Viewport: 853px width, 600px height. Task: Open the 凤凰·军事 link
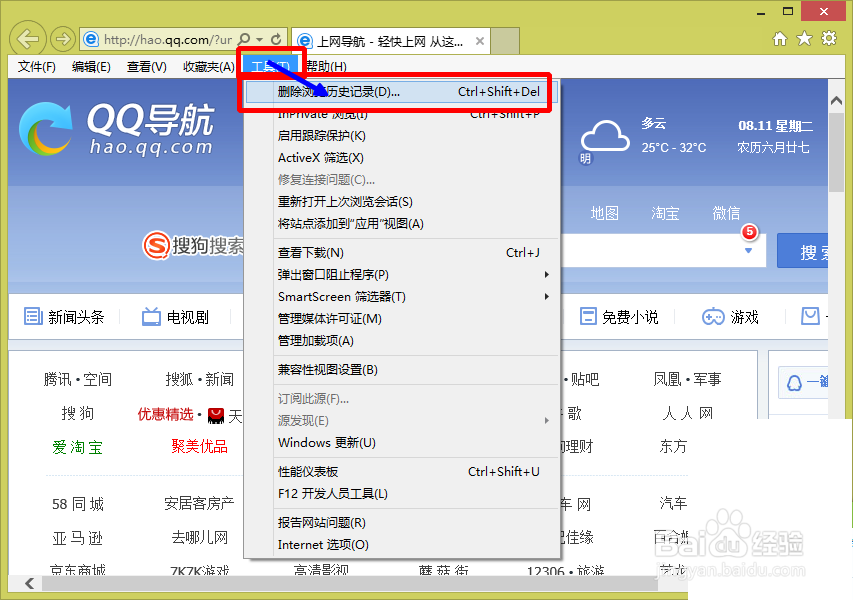tap(688, 380)
